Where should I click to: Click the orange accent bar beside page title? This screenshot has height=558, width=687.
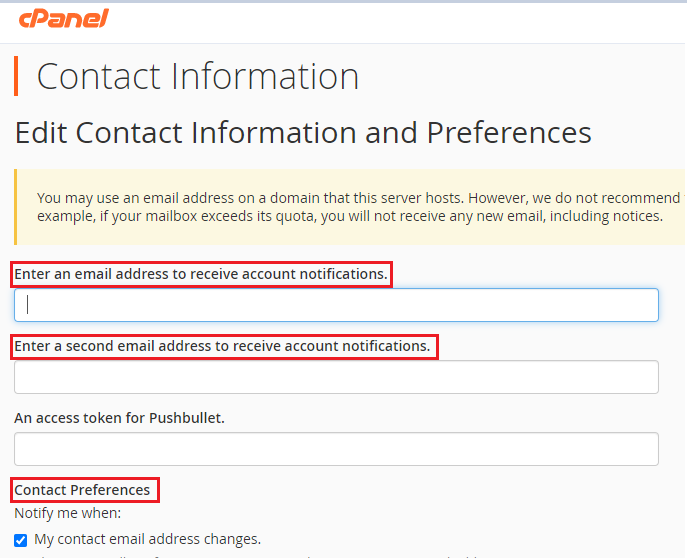coord(16,76)
